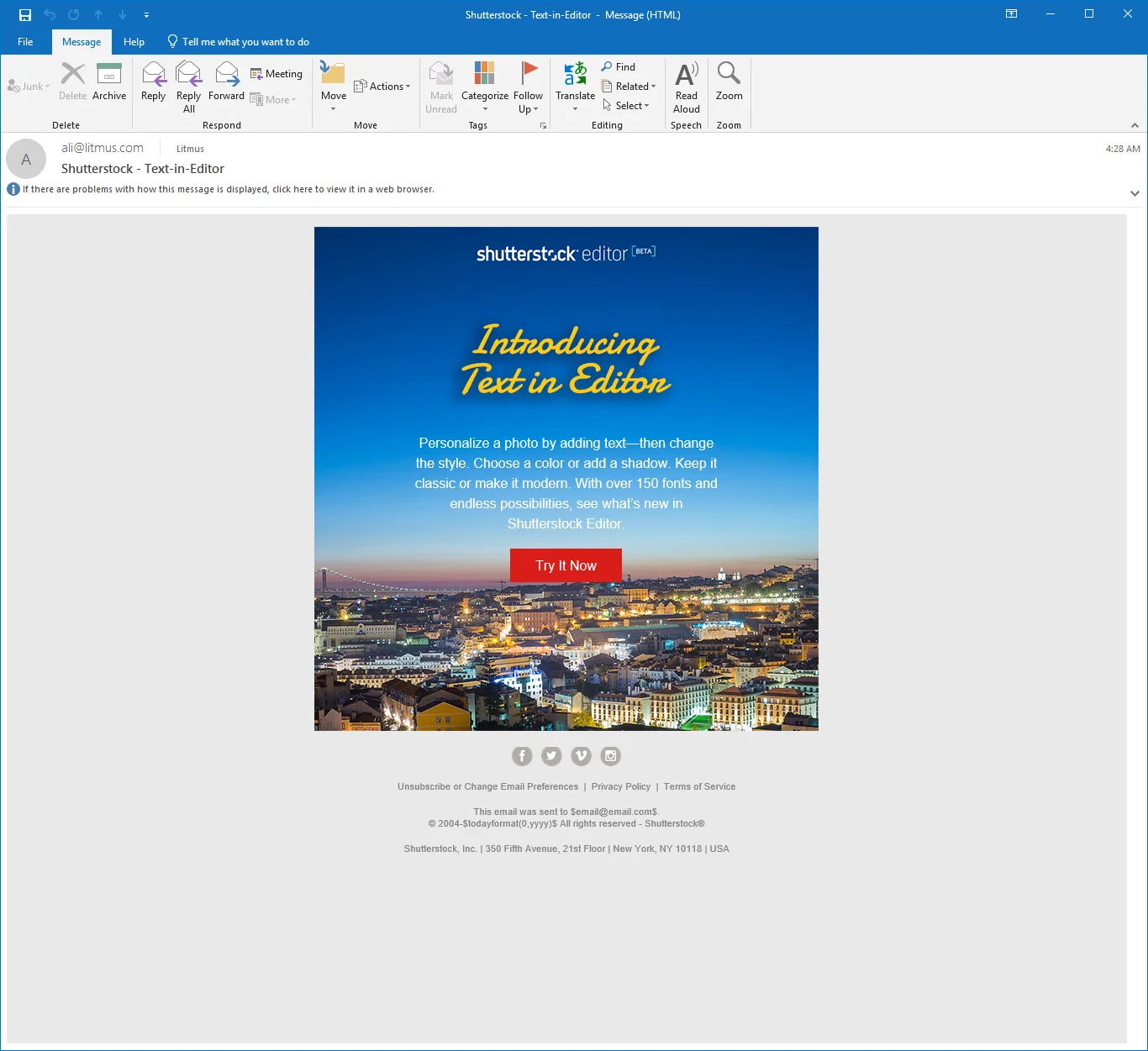Click Unsubscribe or Change Email Preferences link
The height and width of the screenshot is (1051, 1148).
[x=487, y=787]
